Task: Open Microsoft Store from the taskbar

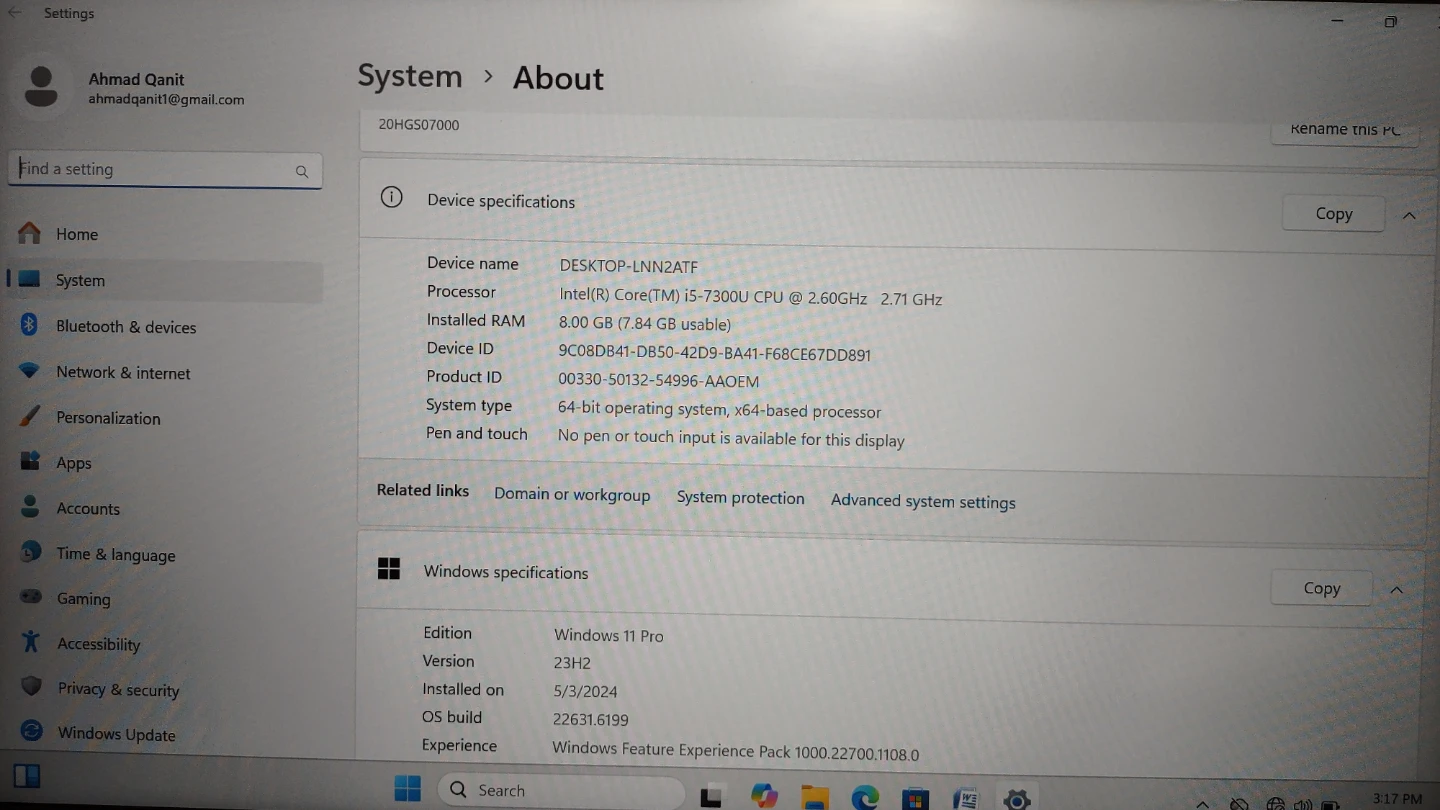Action: pyautogui.click(x=915, y=798)
